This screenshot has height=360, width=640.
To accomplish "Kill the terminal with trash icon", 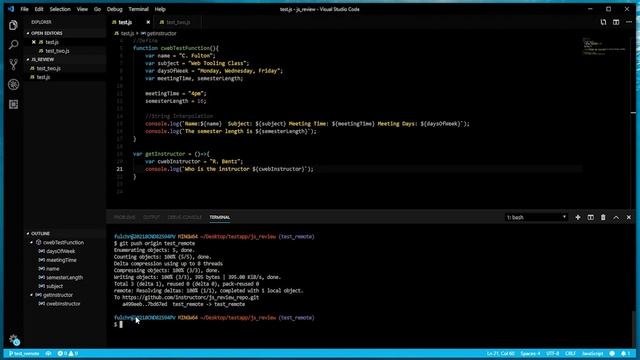I will point(603,218).
